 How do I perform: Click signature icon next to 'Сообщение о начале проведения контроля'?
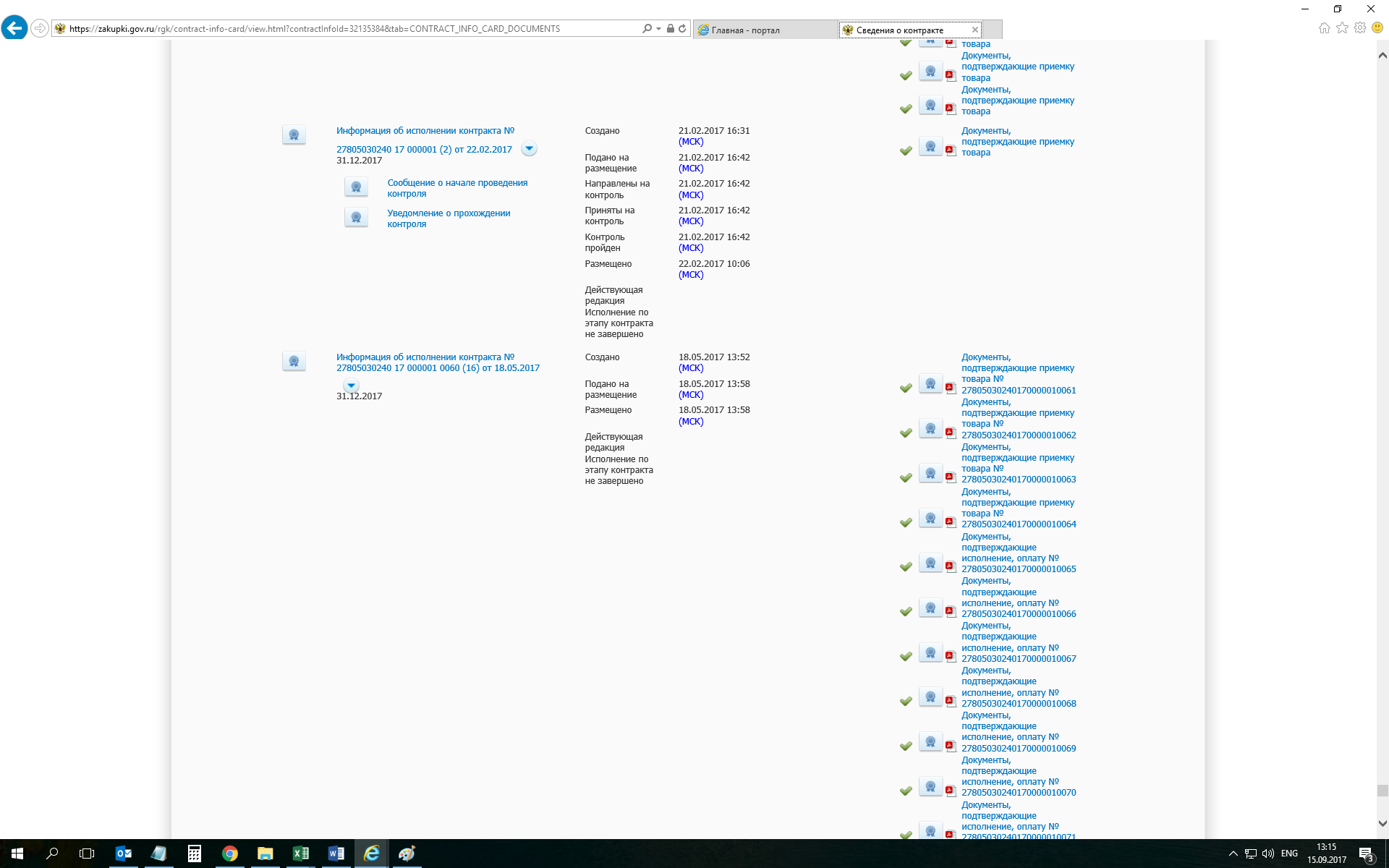tap(356, 187)
